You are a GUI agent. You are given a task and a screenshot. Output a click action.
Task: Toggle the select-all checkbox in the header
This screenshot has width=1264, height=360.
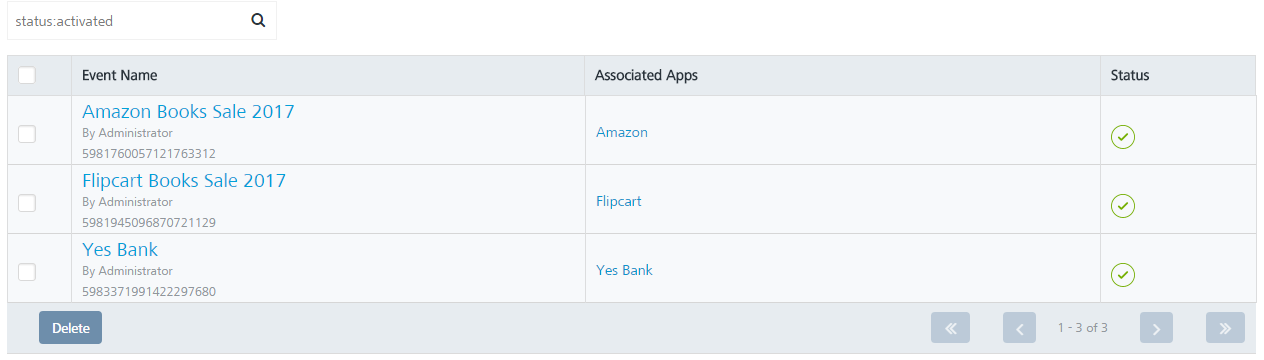coord(27,75)
